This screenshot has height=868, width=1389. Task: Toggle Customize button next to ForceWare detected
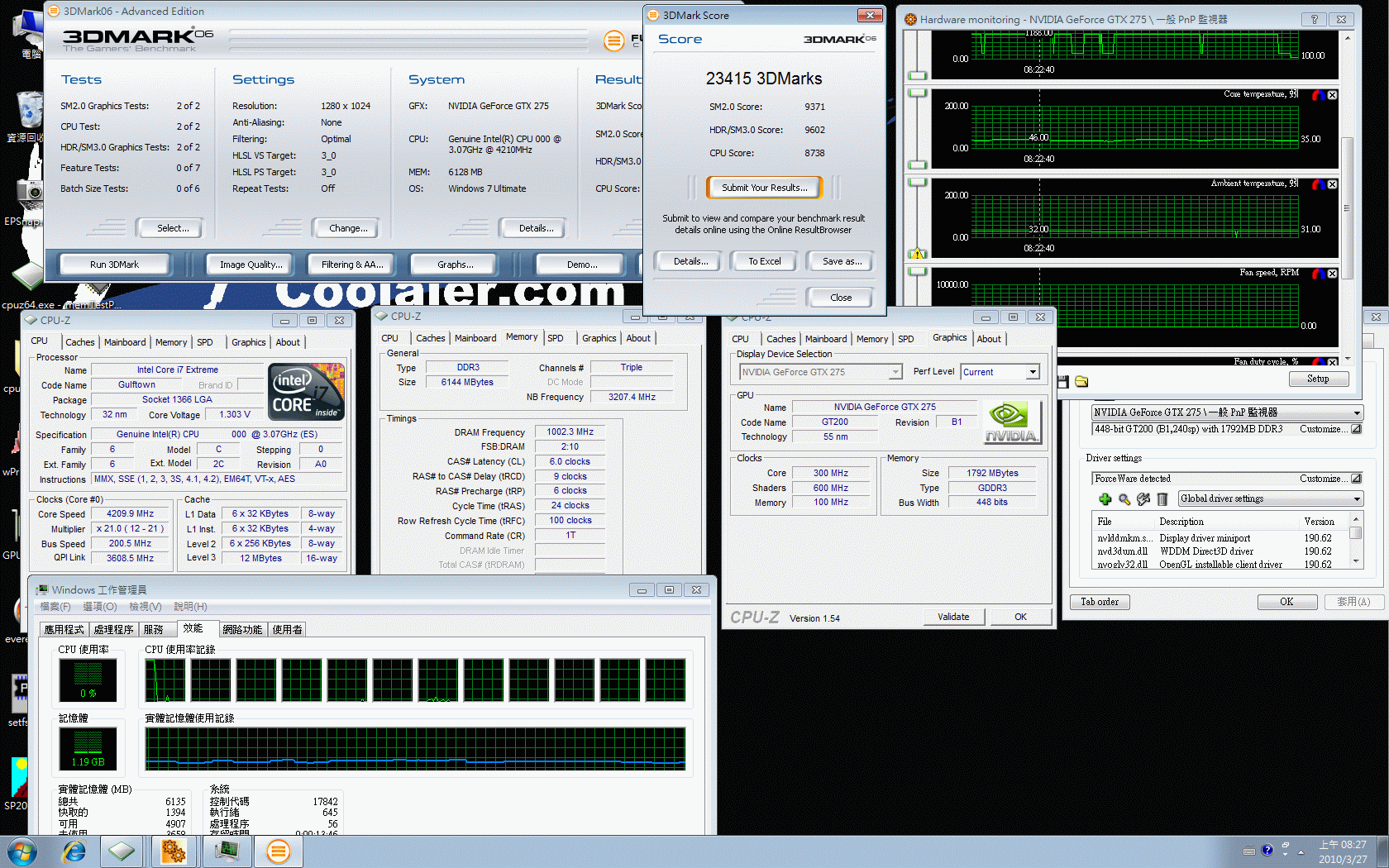(1356, 479)
